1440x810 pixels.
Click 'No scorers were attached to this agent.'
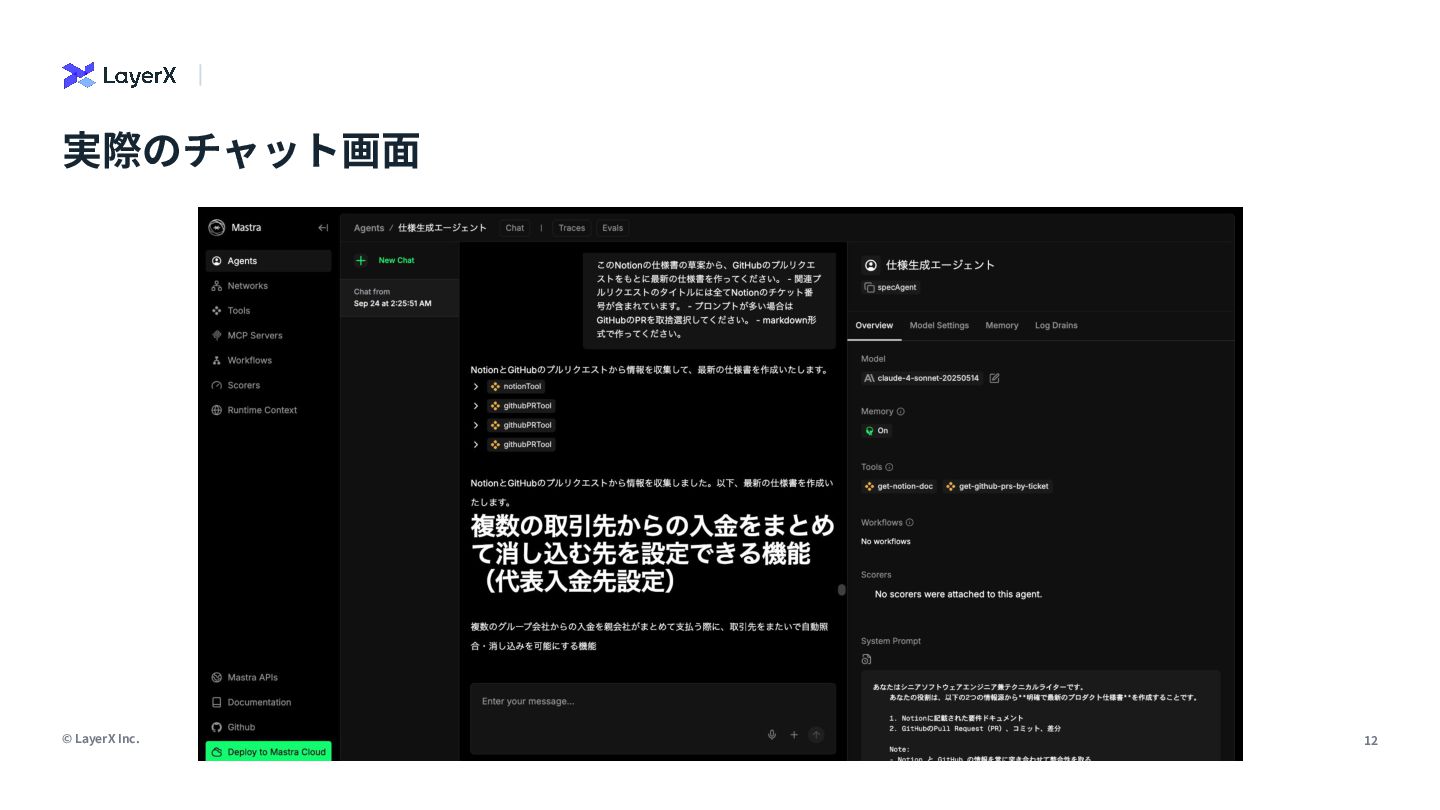tap(958, 594)
